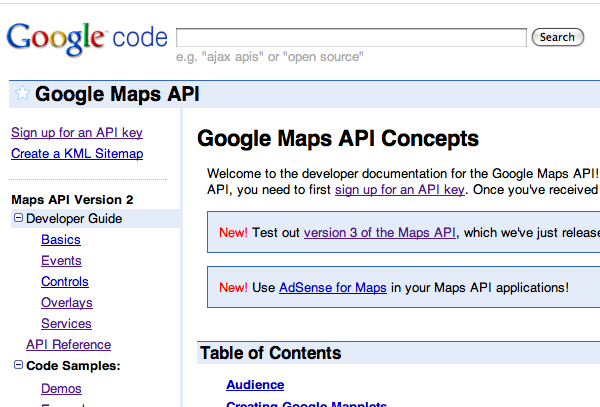Collapse the Developer Guide section
The width and height of the screenshot is (600, 407).
tap(18, 218)
